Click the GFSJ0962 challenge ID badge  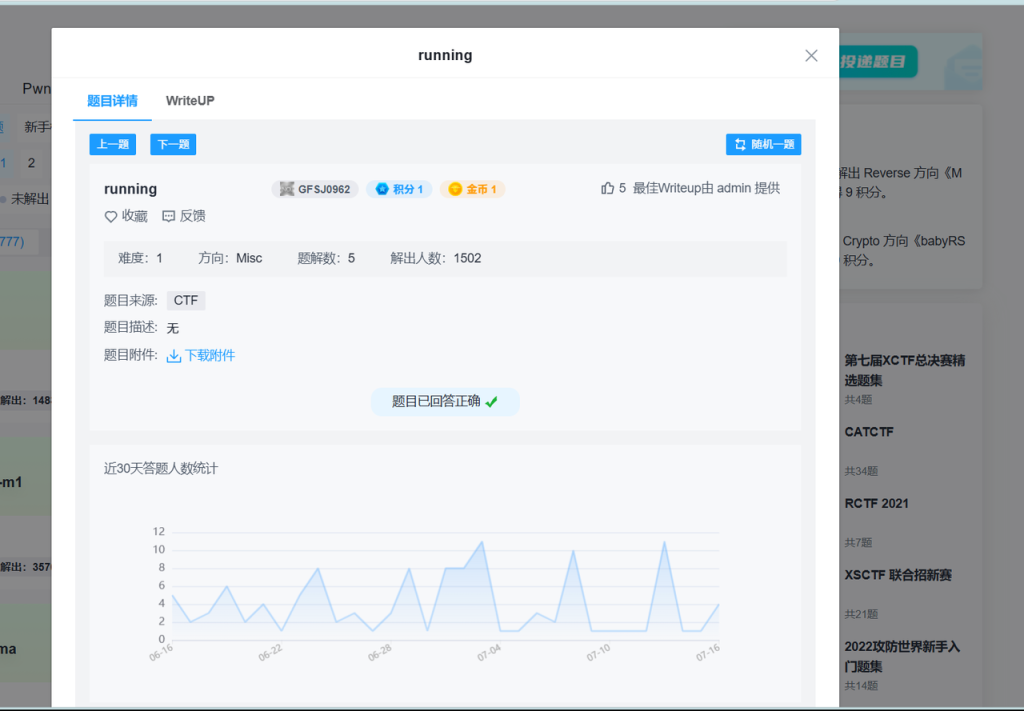point(315,189)
